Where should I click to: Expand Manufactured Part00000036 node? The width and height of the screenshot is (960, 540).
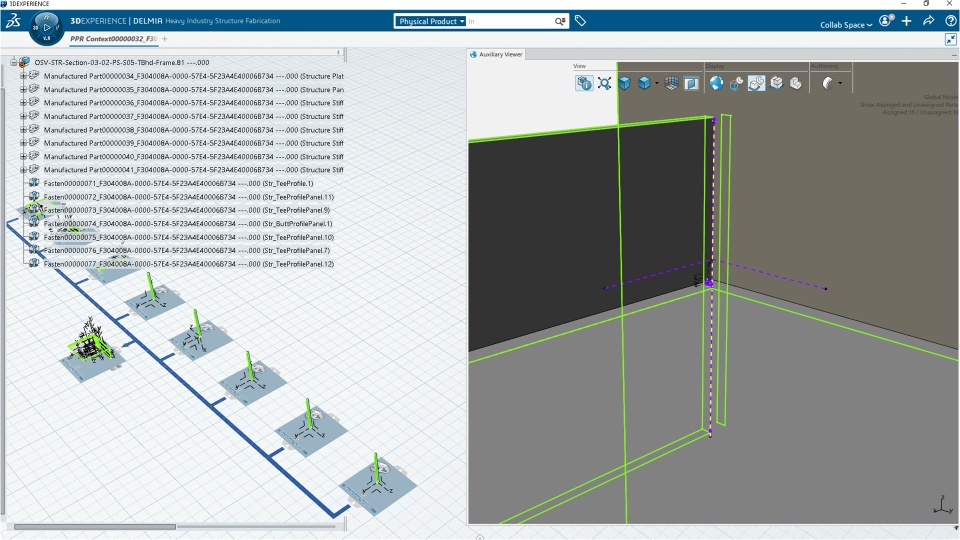point(23,103)
